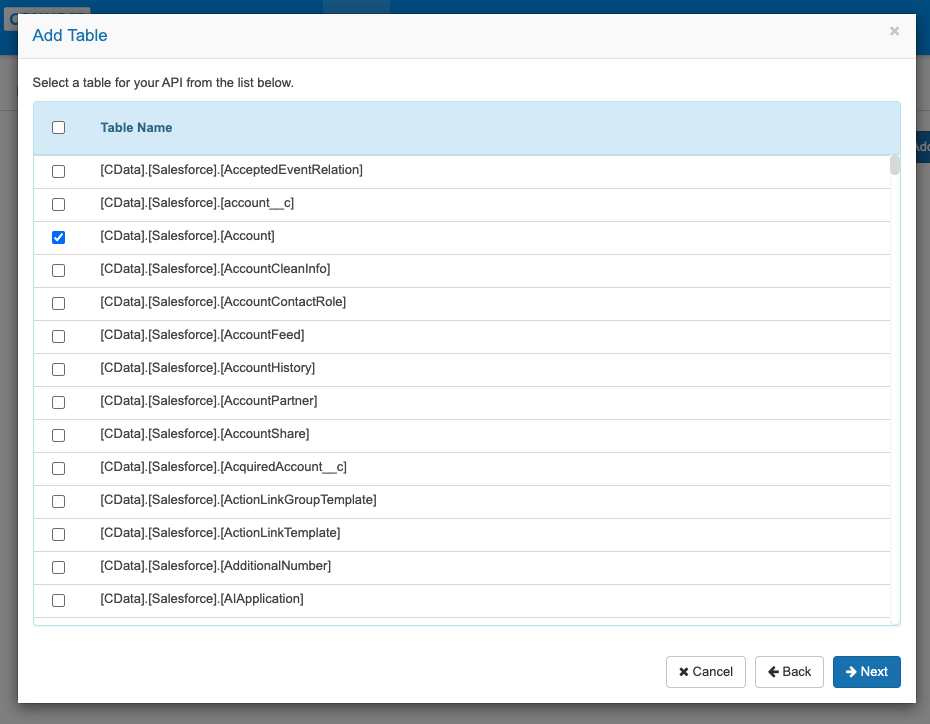
Task: Go back with the Back button
Action: click(789, 672)
